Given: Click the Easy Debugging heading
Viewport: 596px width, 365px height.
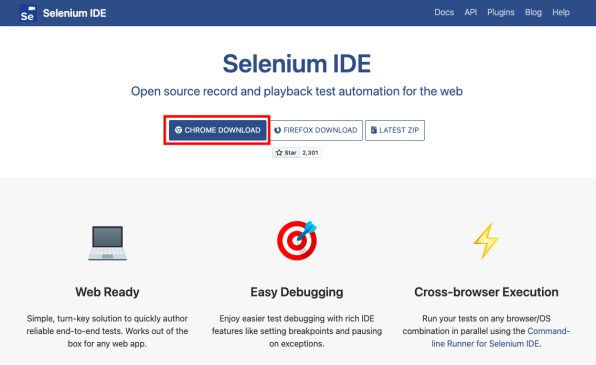Looking at the screenshot, I should pyautogui.click(x=297, y=292).
